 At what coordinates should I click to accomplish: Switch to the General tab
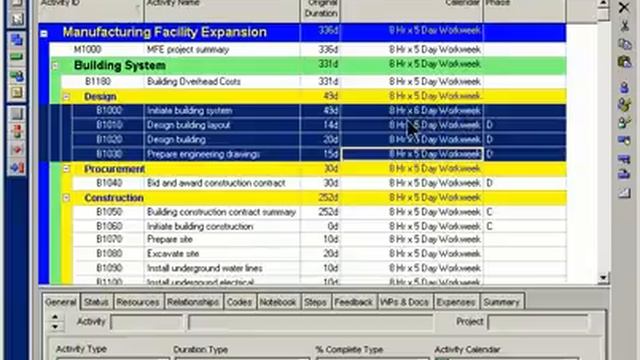(x=60, y=302)
